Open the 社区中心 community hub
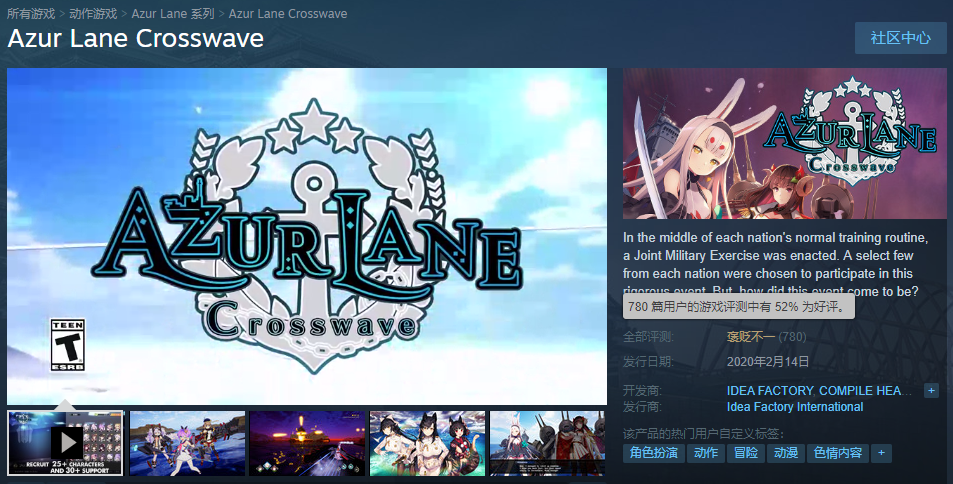 coord(900,38)
